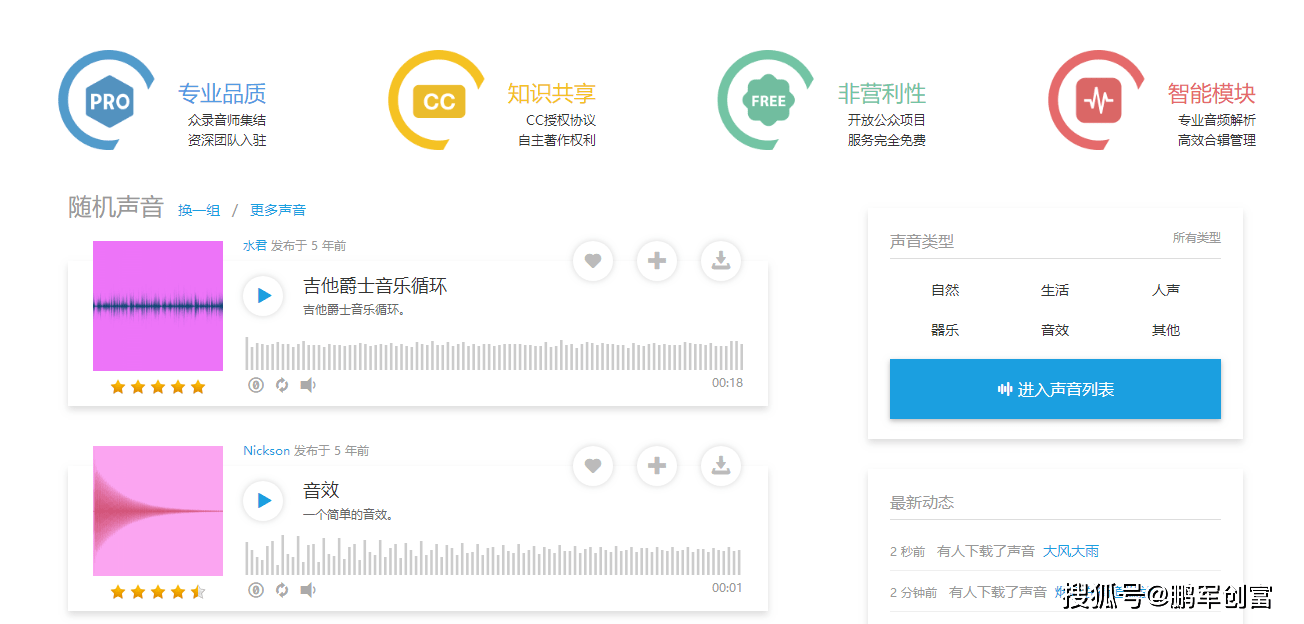Click the 非营利性 heading

(882, 94)
